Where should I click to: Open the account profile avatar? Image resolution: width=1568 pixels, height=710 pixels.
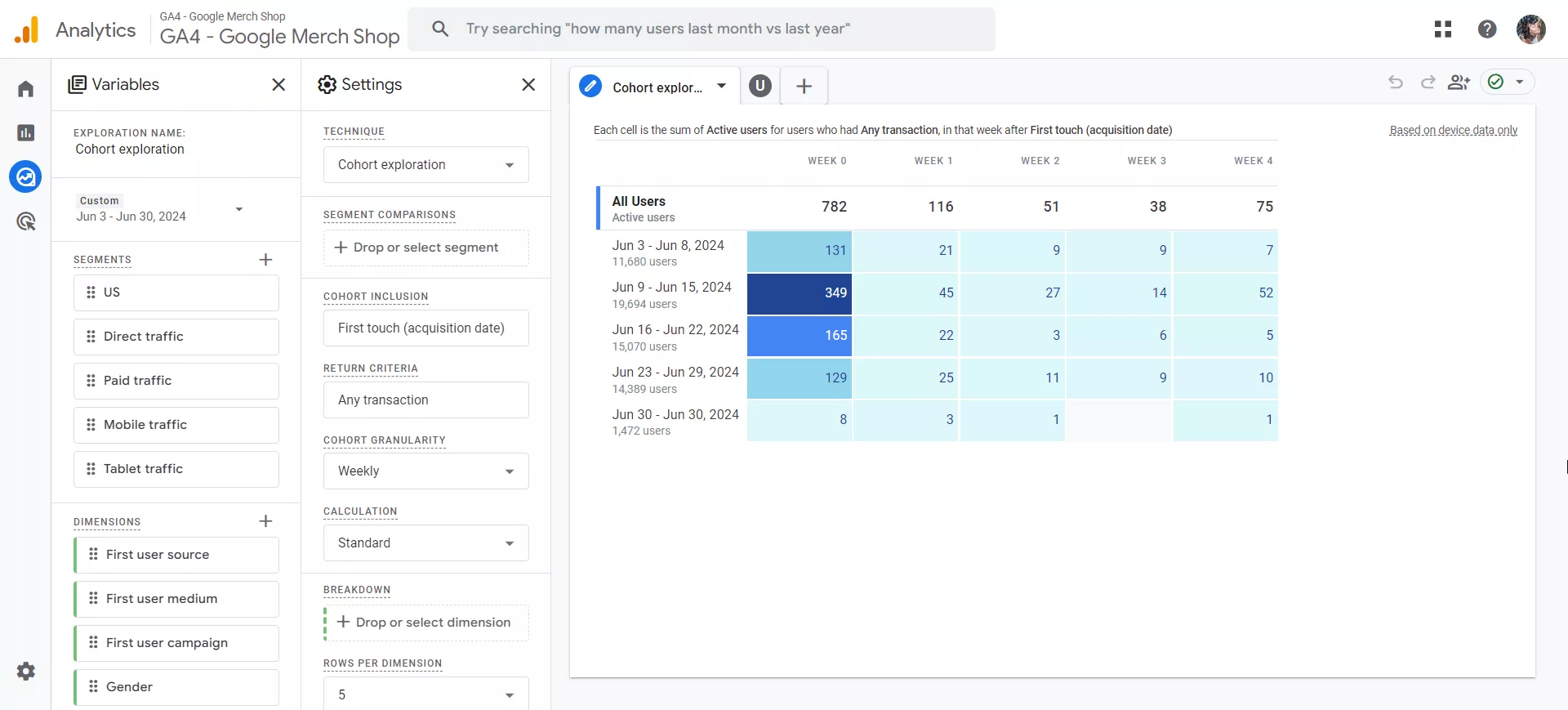pos(1531,29)
